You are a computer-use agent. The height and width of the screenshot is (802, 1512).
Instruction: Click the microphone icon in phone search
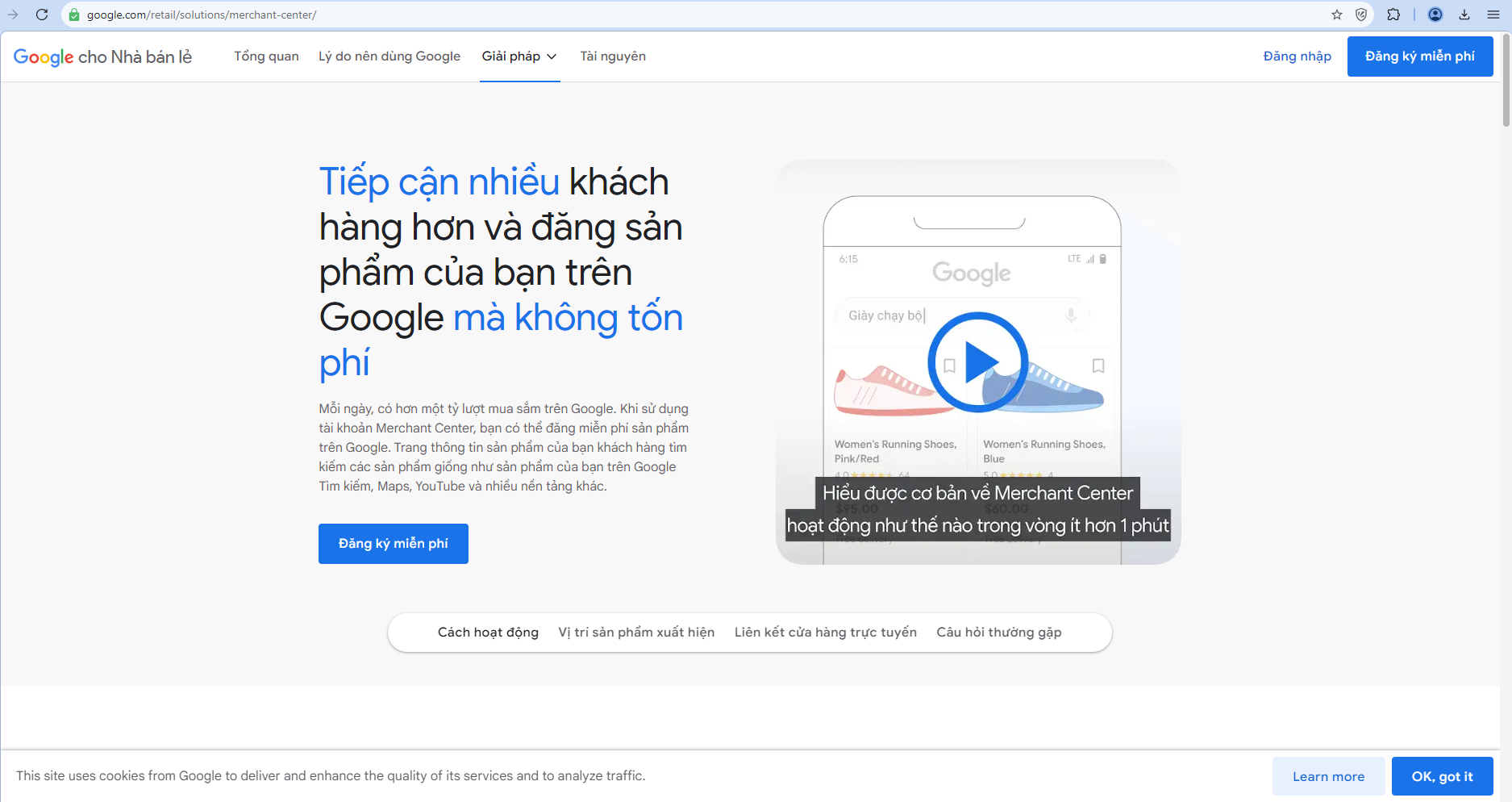point(1071,315)
